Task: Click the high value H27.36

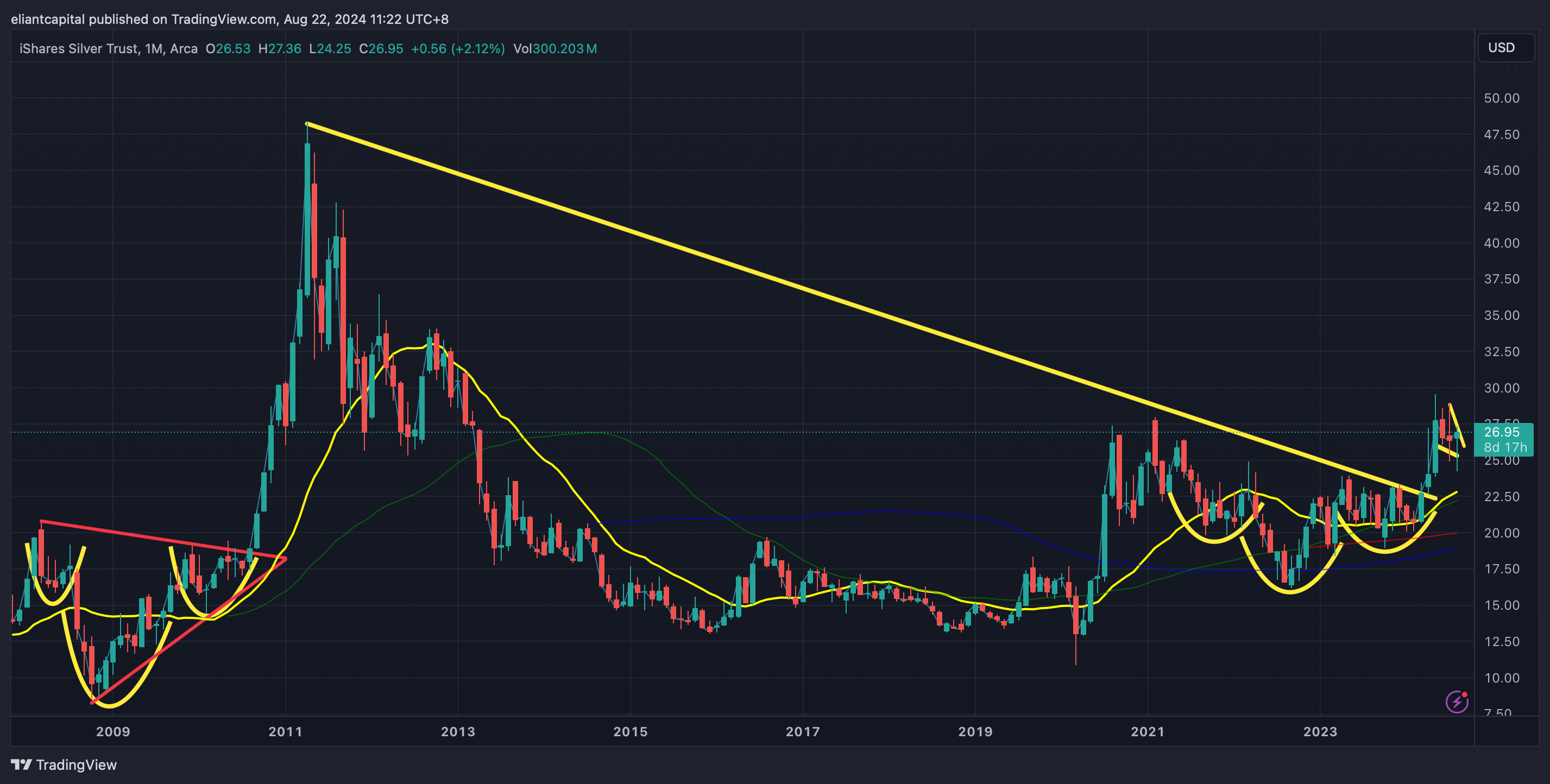Action: click(280, 49)
